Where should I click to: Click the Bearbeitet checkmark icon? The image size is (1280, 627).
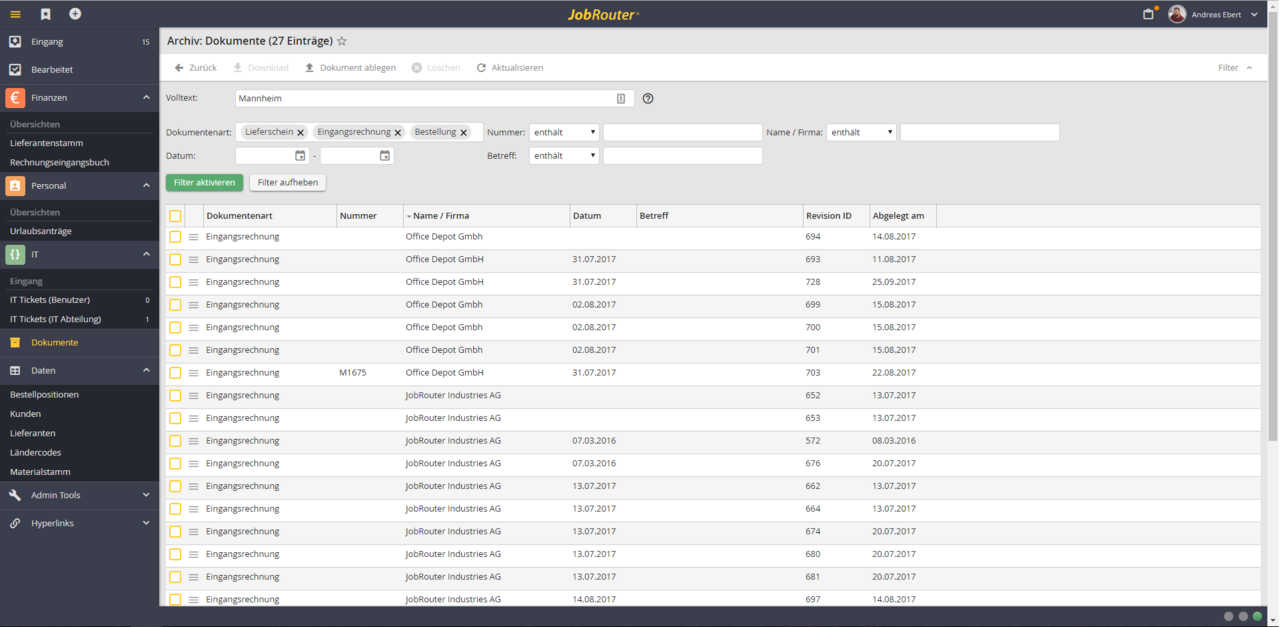(x=15, y=70)
